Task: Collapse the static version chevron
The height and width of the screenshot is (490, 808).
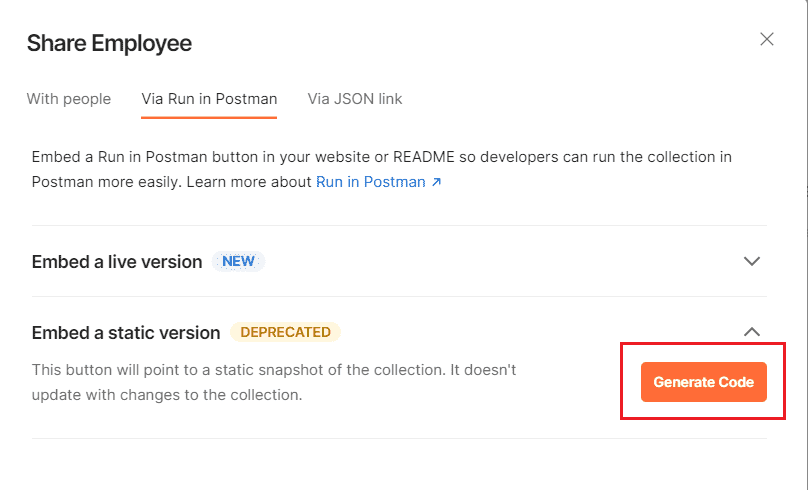Action: 752,332
